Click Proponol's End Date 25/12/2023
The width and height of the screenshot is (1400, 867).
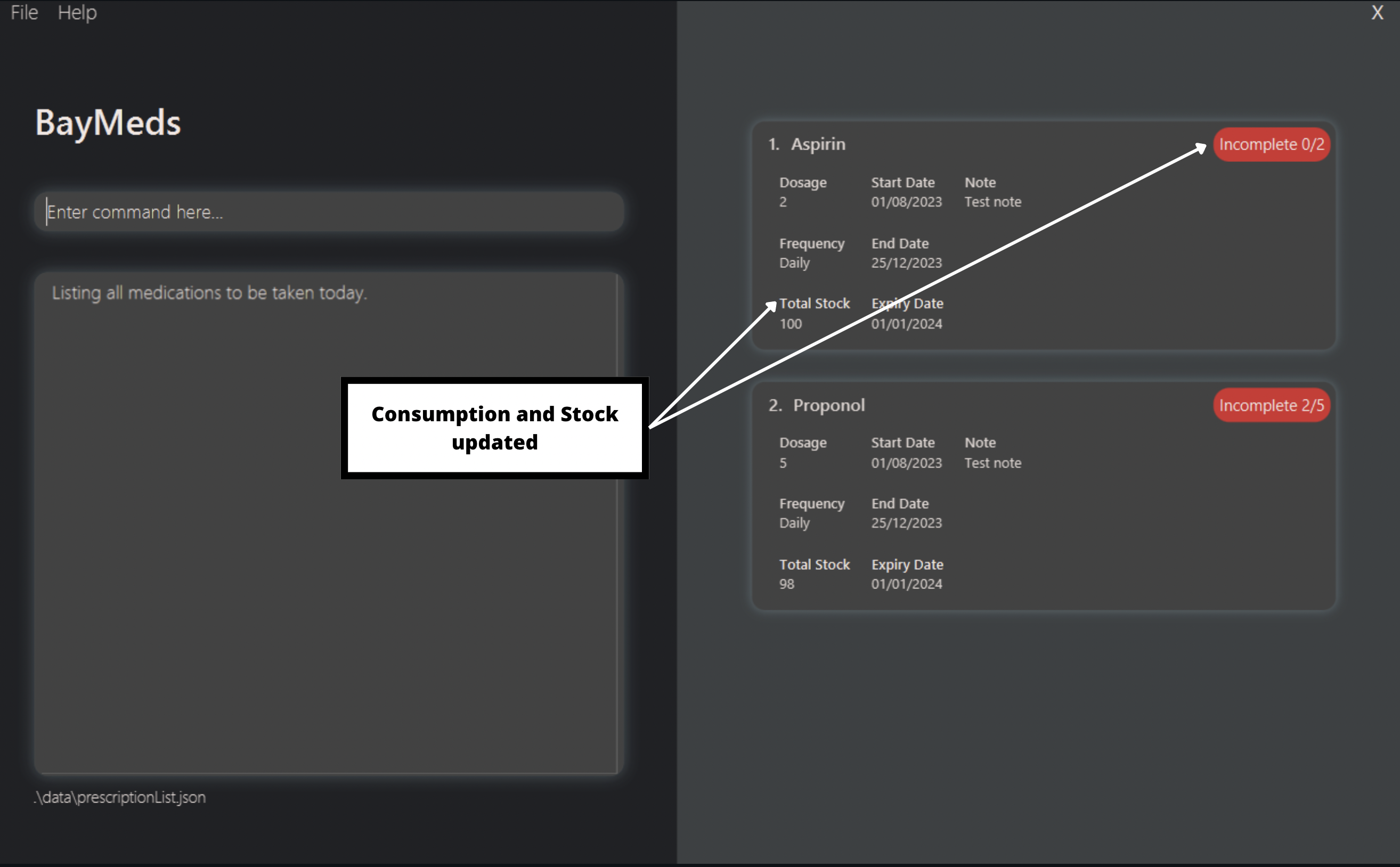click(906, 523)
